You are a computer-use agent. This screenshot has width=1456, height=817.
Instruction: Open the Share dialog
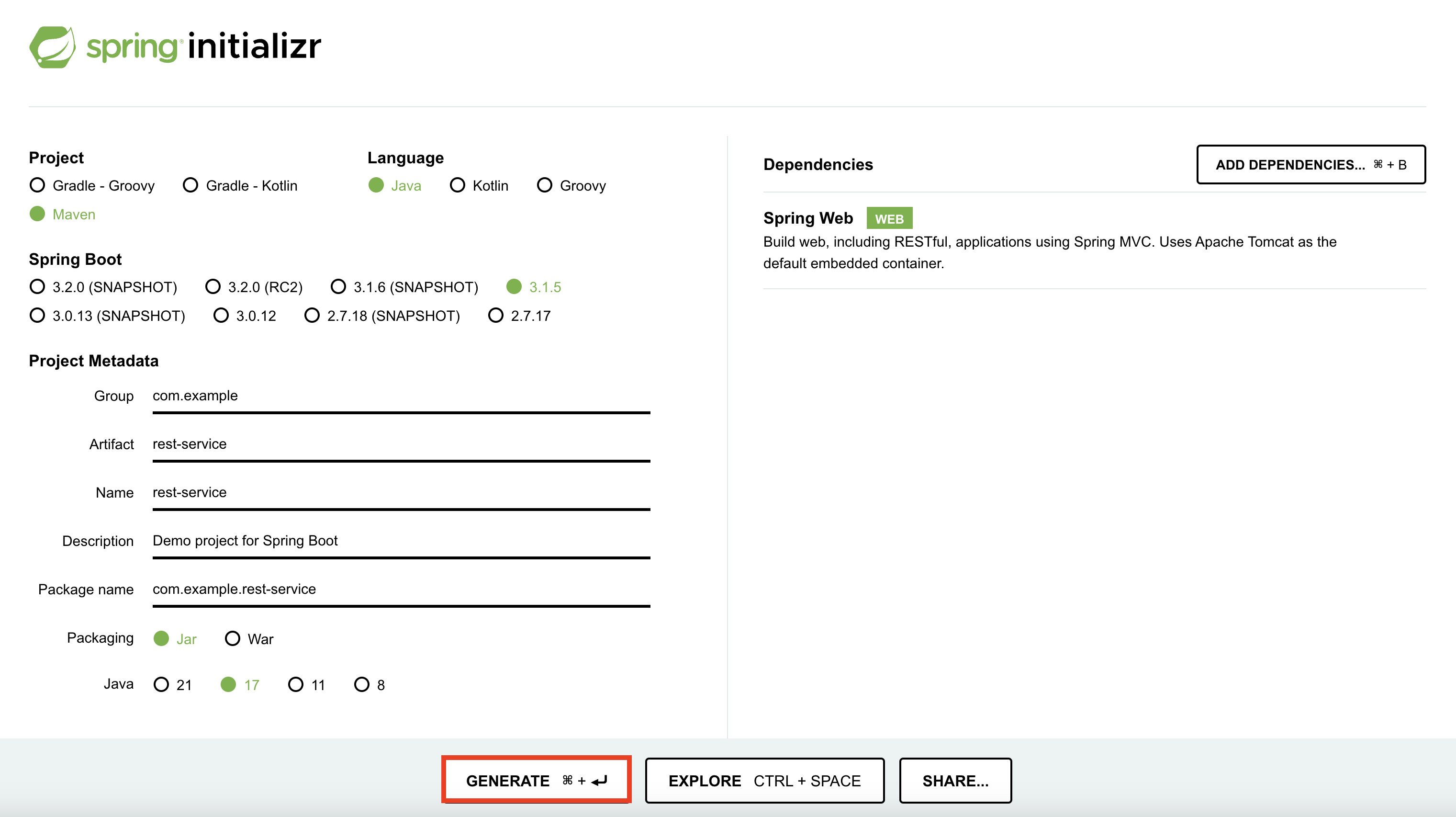click(x=955, y=780)
